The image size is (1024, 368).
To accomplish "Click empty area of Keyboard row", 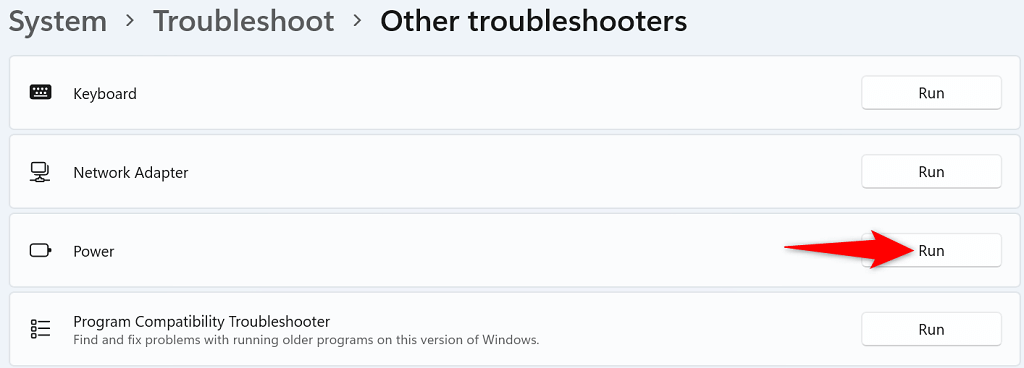I will (x=496, y=93).
